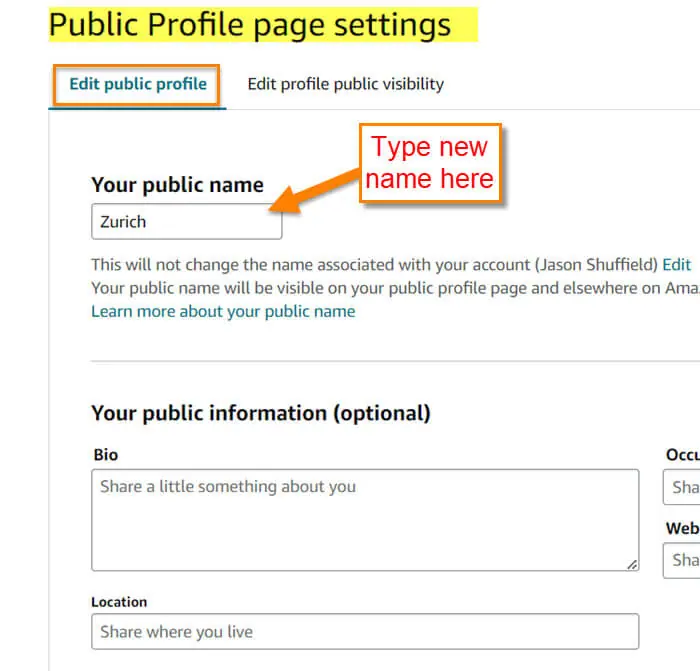The width and height of the screenshot is (700, 671).
Task: Open the Edit public profile tab
Action: 138,84
